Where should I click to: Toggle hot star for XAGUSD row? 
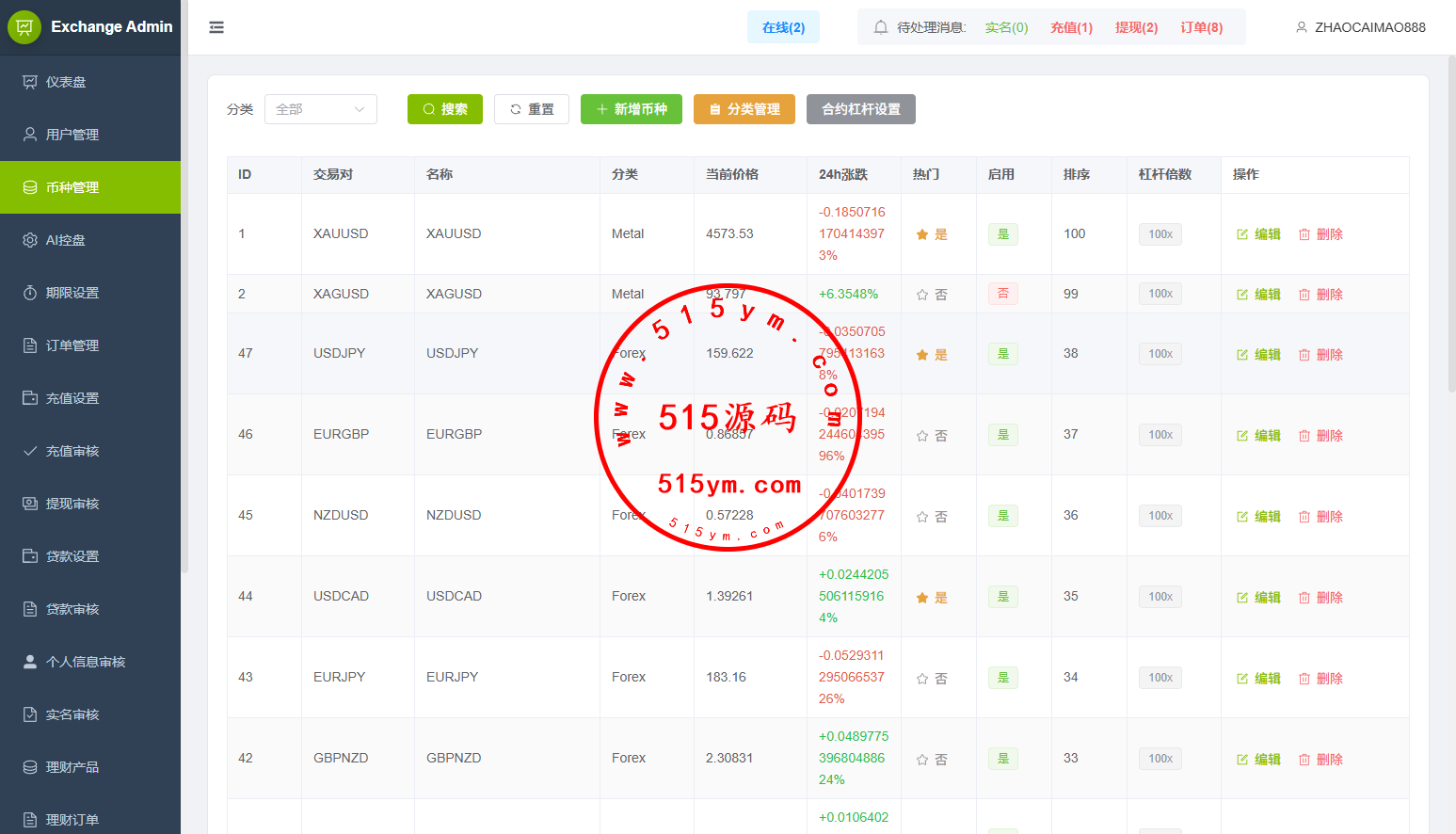pyautogui.click(x=922, y=295)
